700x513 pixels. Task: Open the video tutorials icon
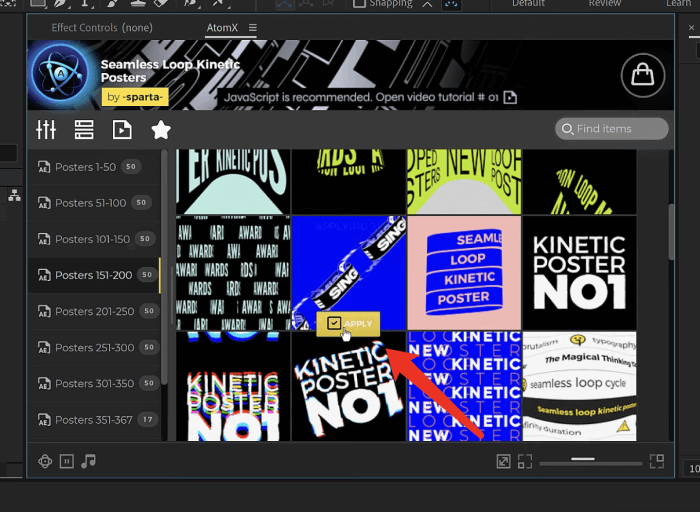tap(122, 130)
